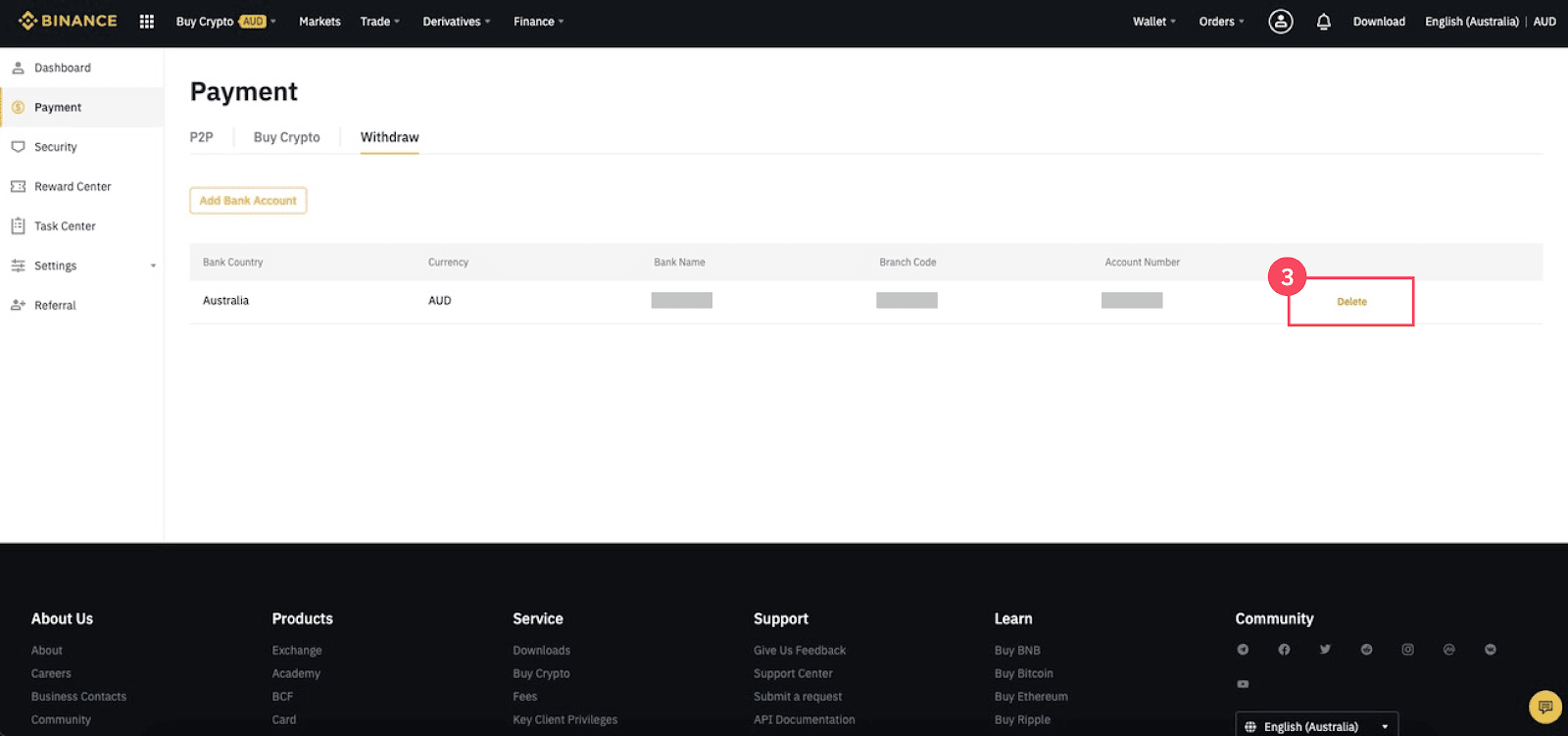Click the AUD currency selector in header
This screenshot has width=1568, height=736.
[1544, 22]
